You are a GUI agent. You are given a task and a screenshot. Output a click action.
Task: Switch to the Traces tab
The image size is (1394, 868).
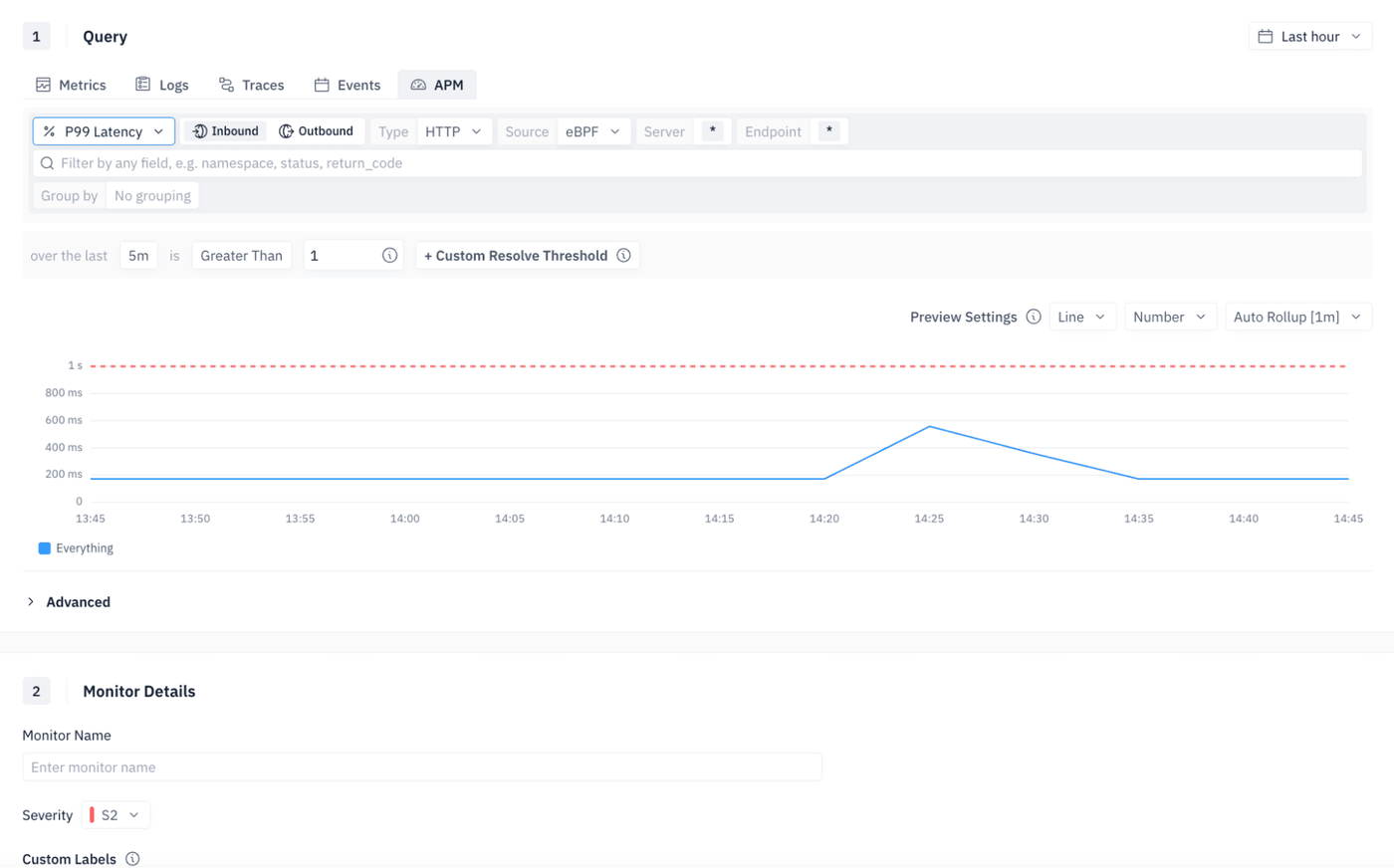[x=252, y=86]
